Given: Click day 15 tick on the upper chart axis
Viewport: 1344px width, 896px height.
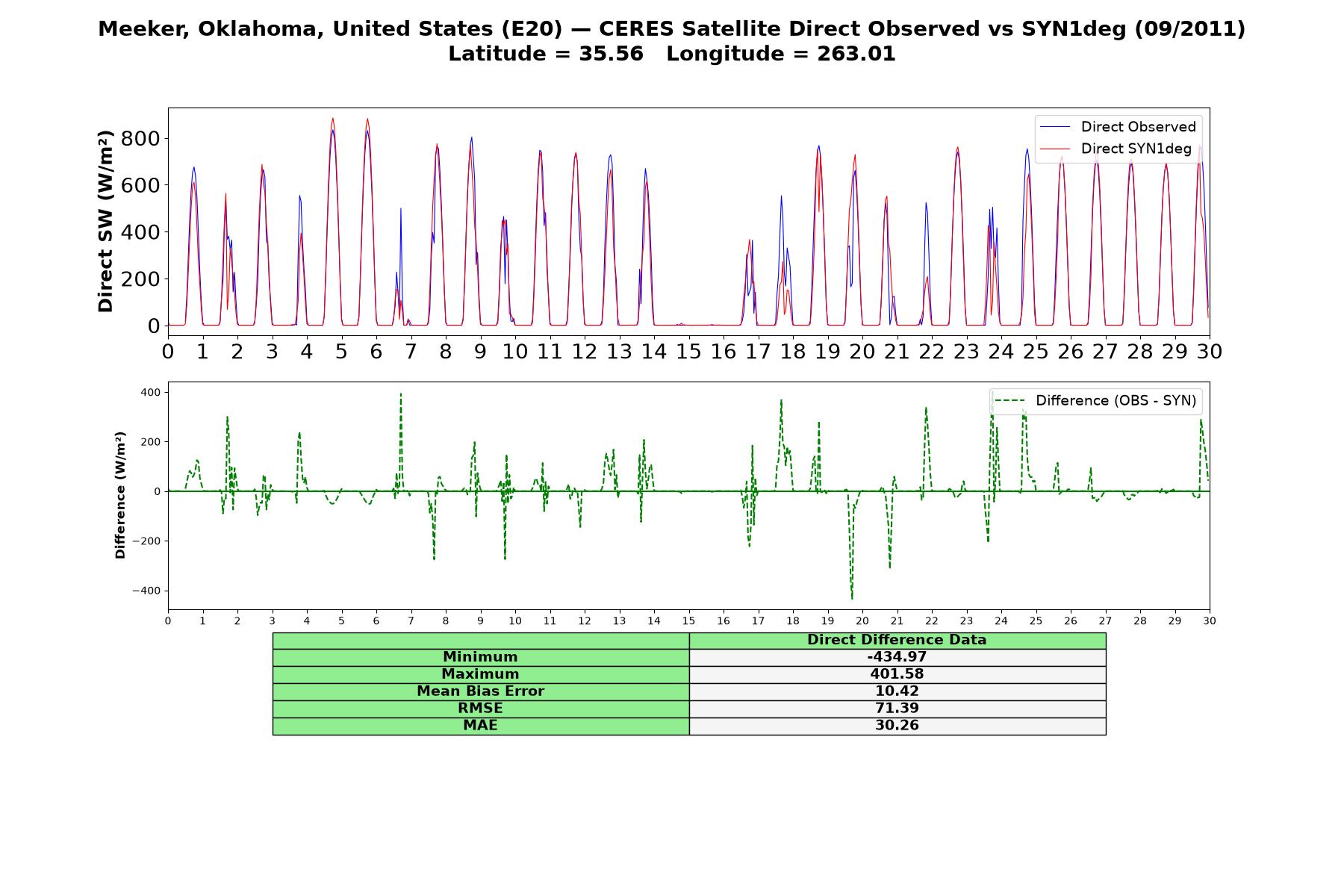Looking at the screenshot, I should pyautogui.click(x=688, y=352).
